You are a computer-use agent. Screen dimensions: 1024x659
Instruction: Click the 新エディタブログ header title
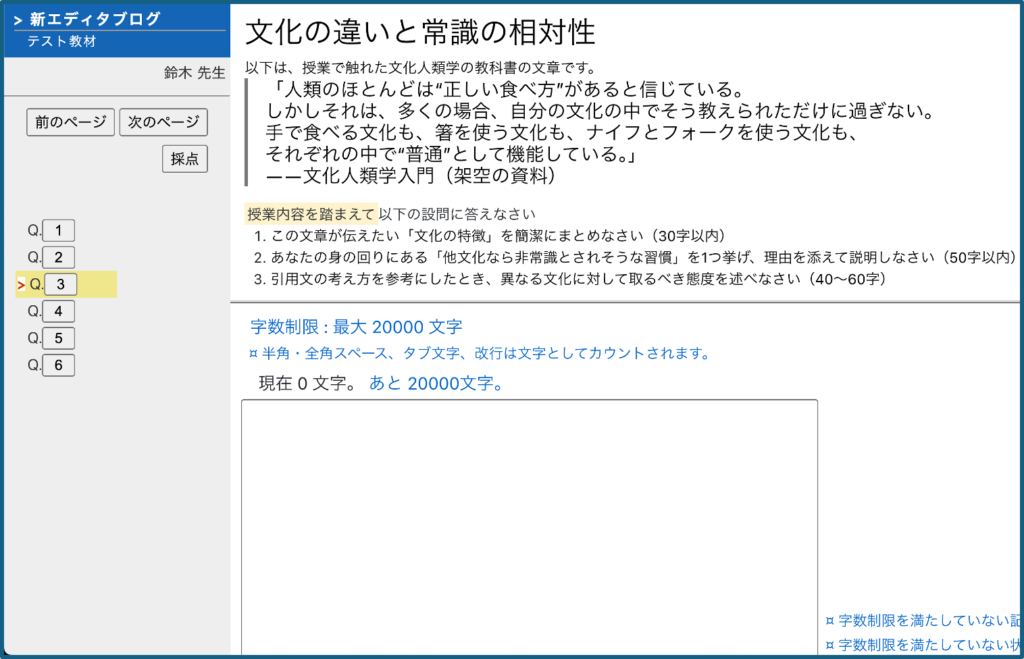(95, 20)
